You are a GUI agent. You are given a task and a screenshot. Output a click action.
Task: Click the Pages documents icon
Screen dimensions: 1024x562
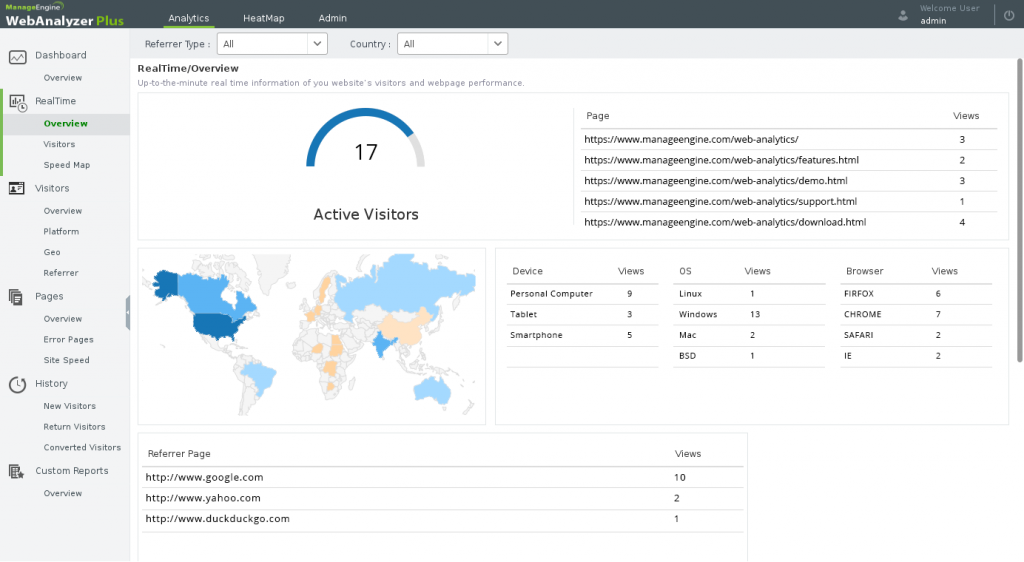16,297
